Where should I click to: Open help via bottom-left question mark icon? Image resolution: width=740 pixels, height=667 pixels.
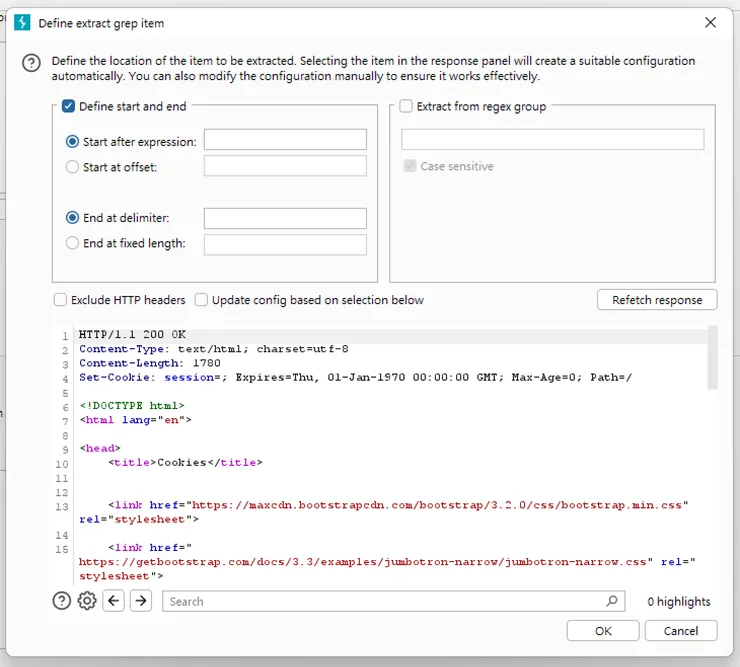pos(62,601)
